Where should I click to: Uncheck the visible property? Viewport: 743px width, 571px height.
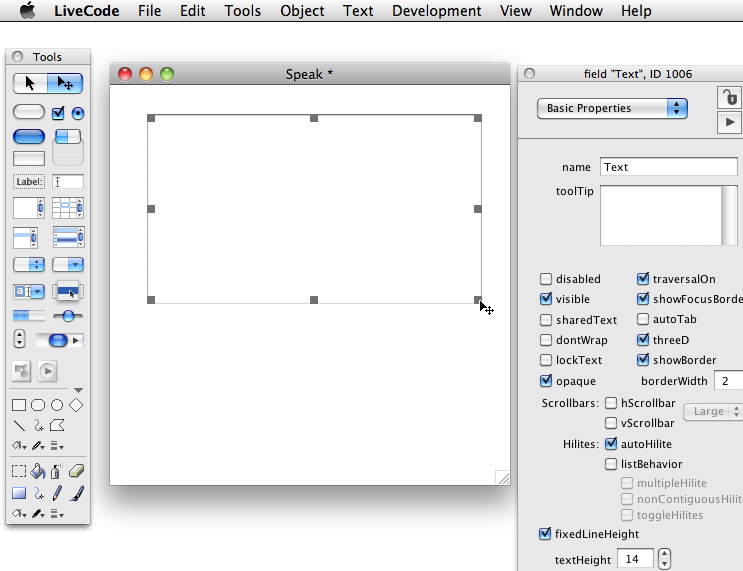click(546, 299)
